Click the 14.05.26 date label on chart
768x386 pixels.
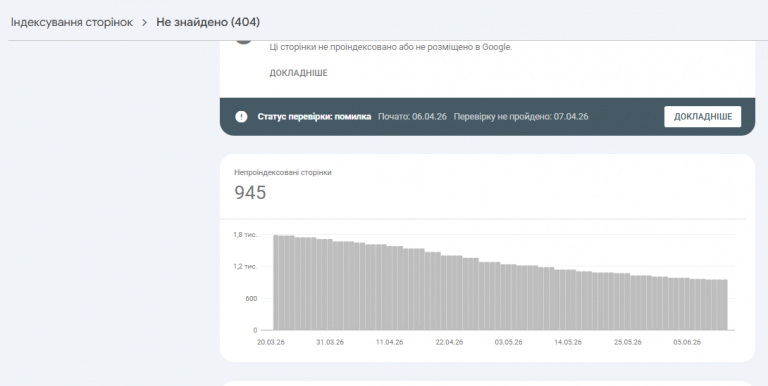click(x=568, y=342)
